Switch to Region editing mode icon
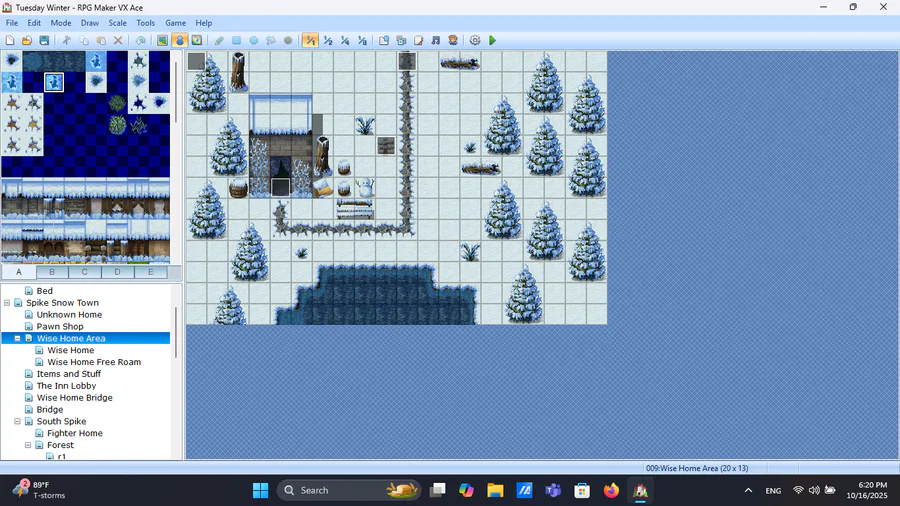Viewport: 900px width, 506px height. [x=197, y=40]
